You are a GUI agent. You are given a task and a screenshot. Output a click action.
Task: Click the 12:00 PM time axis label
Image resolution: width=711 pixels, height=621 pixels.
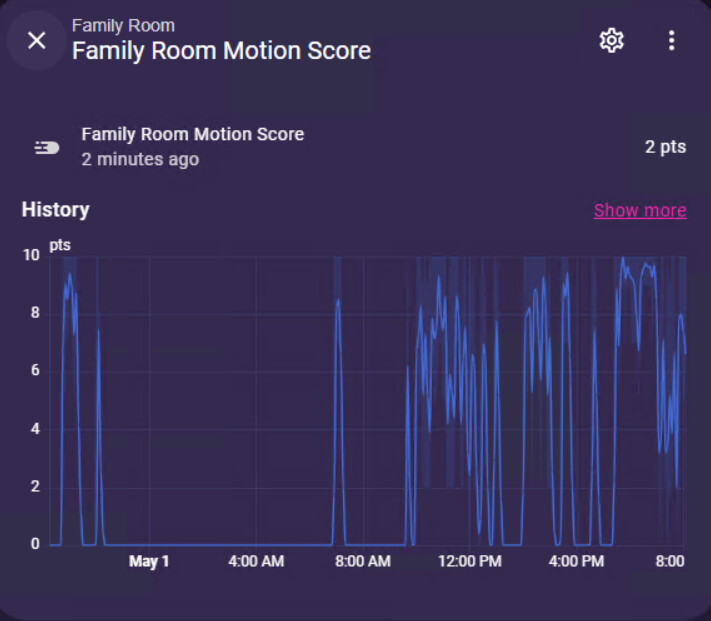(469, 562)
